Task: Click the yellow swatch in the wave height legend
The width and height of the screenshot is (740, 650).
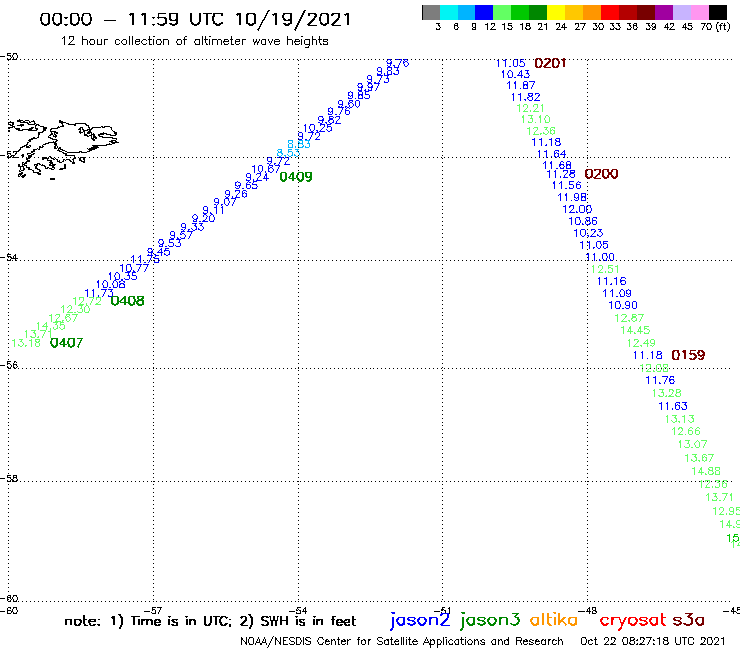Action: pos(555,12)
